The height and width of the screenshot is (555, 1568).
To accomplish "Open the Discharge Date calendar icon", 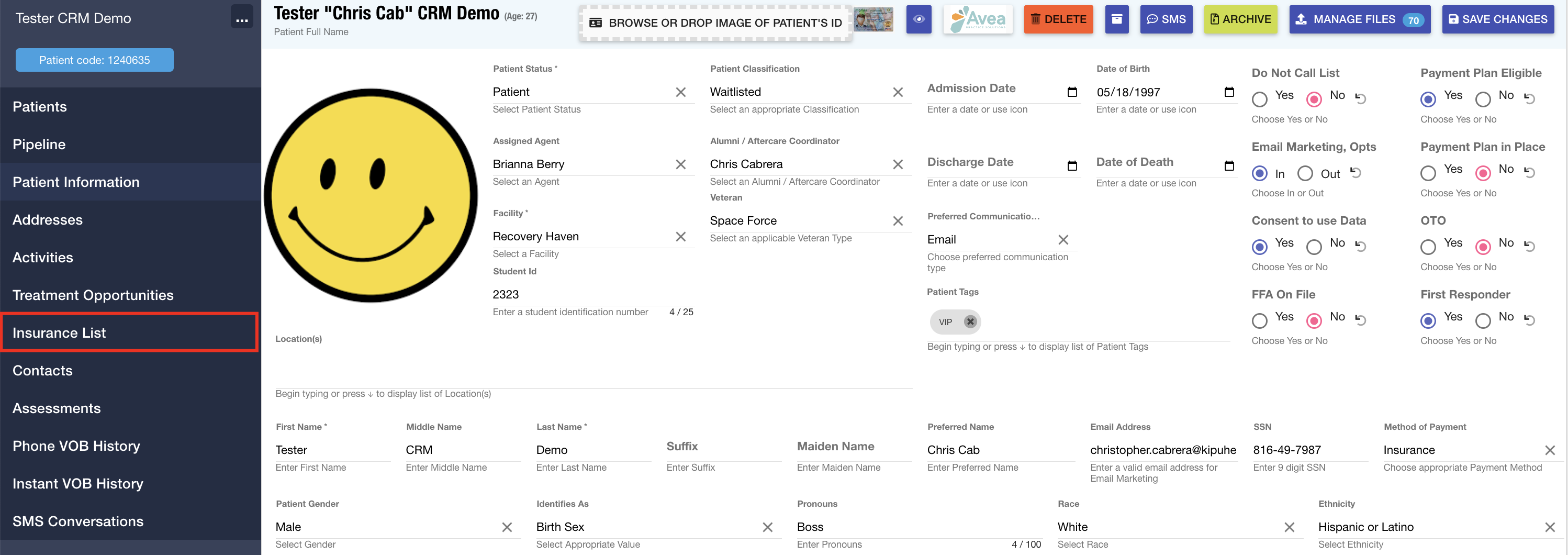I will click(x=1072, y=165).
